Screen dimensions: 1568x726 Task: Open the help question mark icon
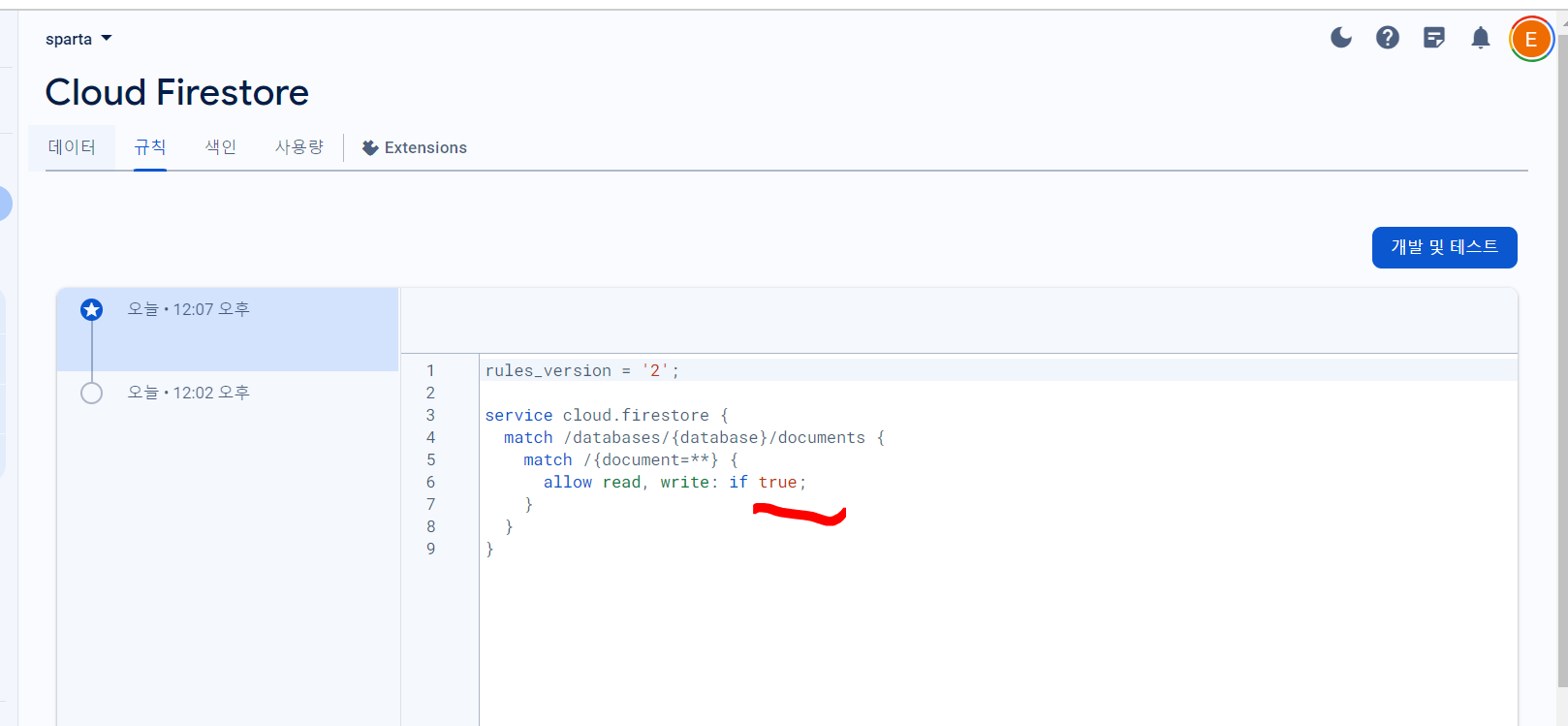(1388, 38)
